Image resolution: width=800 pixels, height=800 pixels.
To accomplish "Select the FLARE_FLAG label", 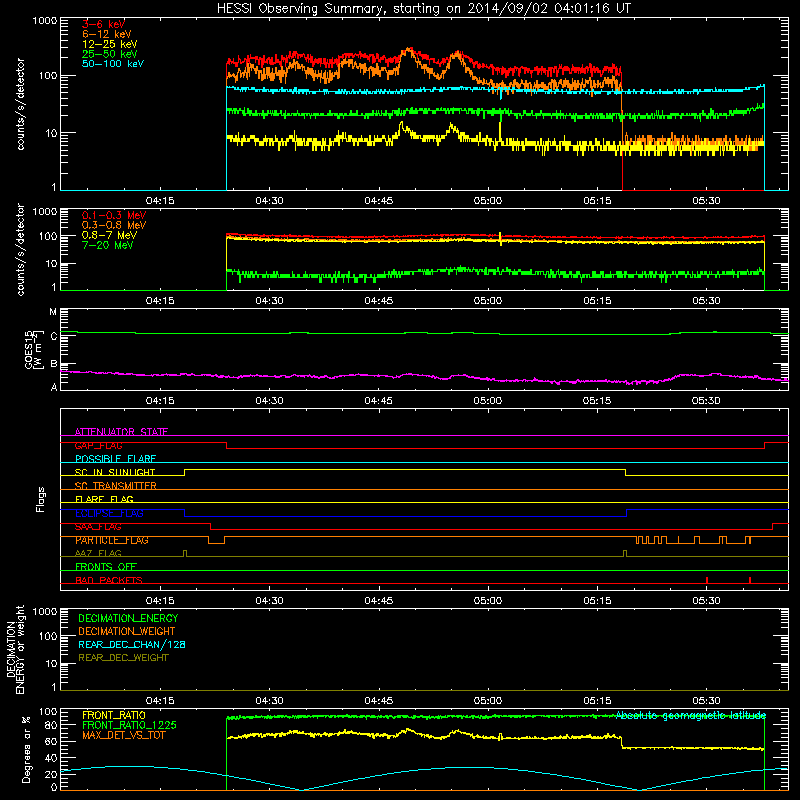I will (104, 499).
